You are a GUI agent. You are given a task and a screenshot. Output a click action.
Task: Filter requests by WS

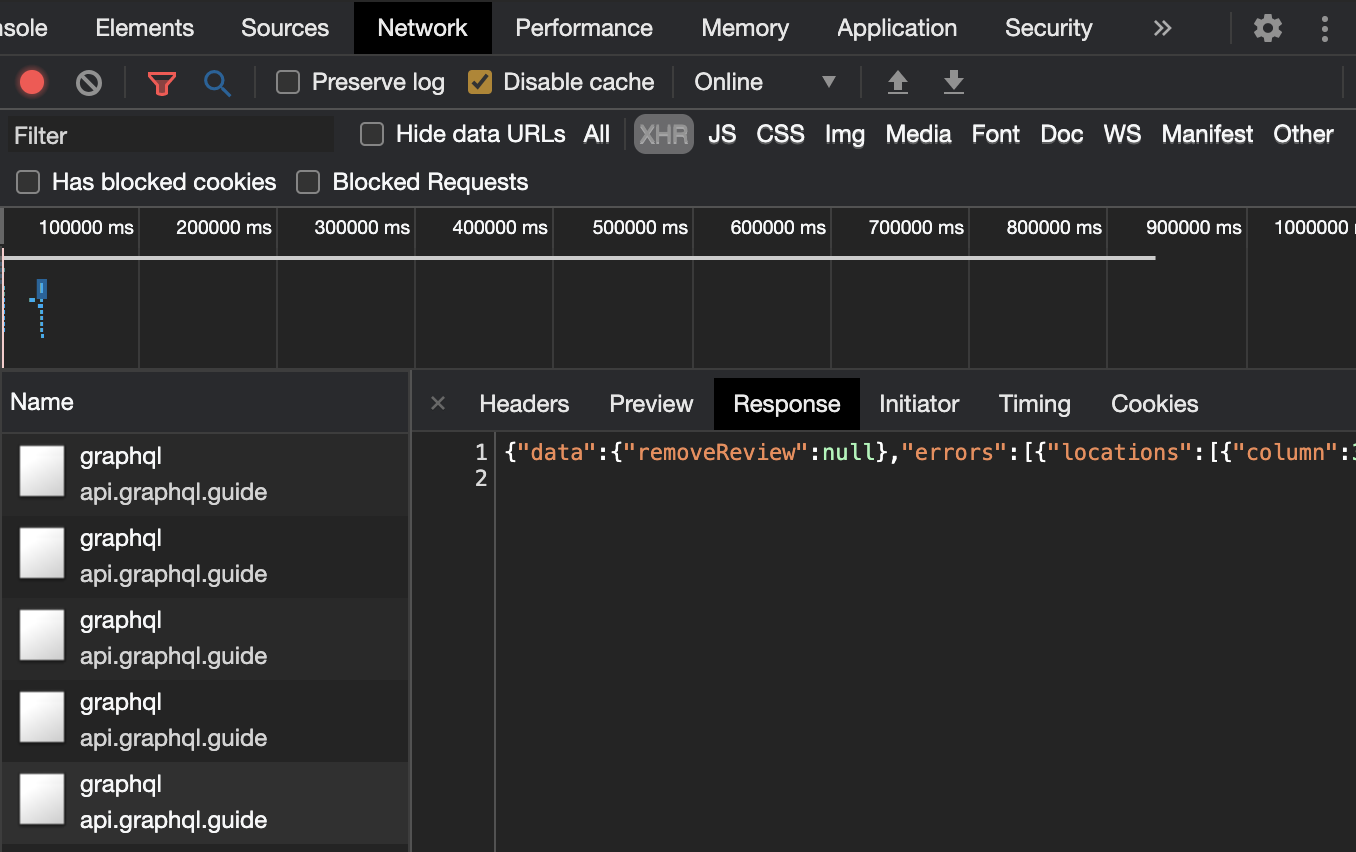pyautogui.click(x=1122, y=134)
